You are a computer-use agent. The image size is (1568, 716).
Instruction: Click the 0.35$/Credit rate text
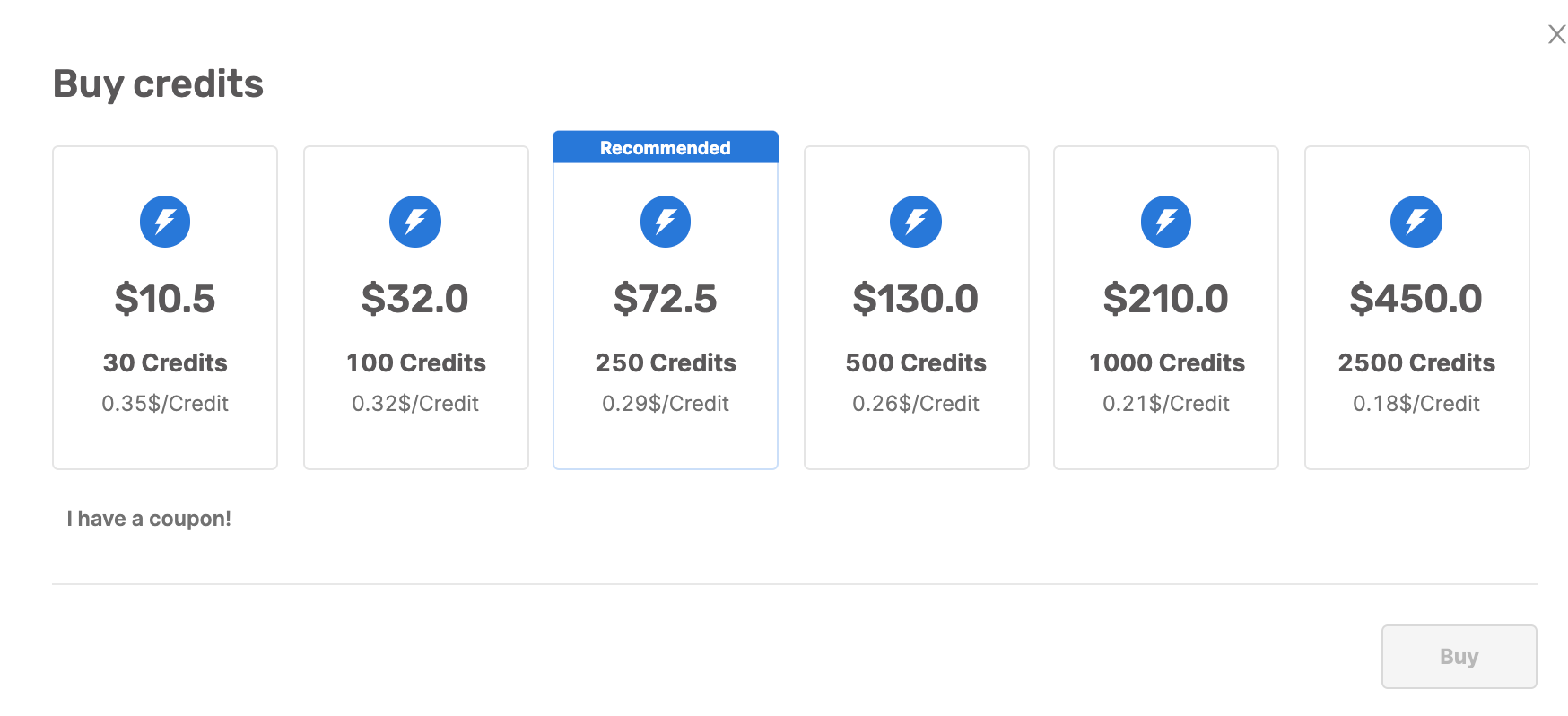(x=165, y=404)
